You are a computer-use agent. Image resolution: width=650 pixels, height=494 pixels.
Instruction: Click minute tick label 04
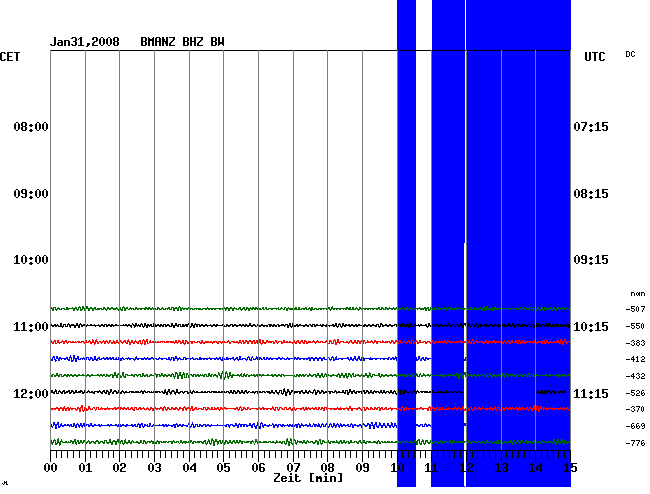(x=189, y=468)
